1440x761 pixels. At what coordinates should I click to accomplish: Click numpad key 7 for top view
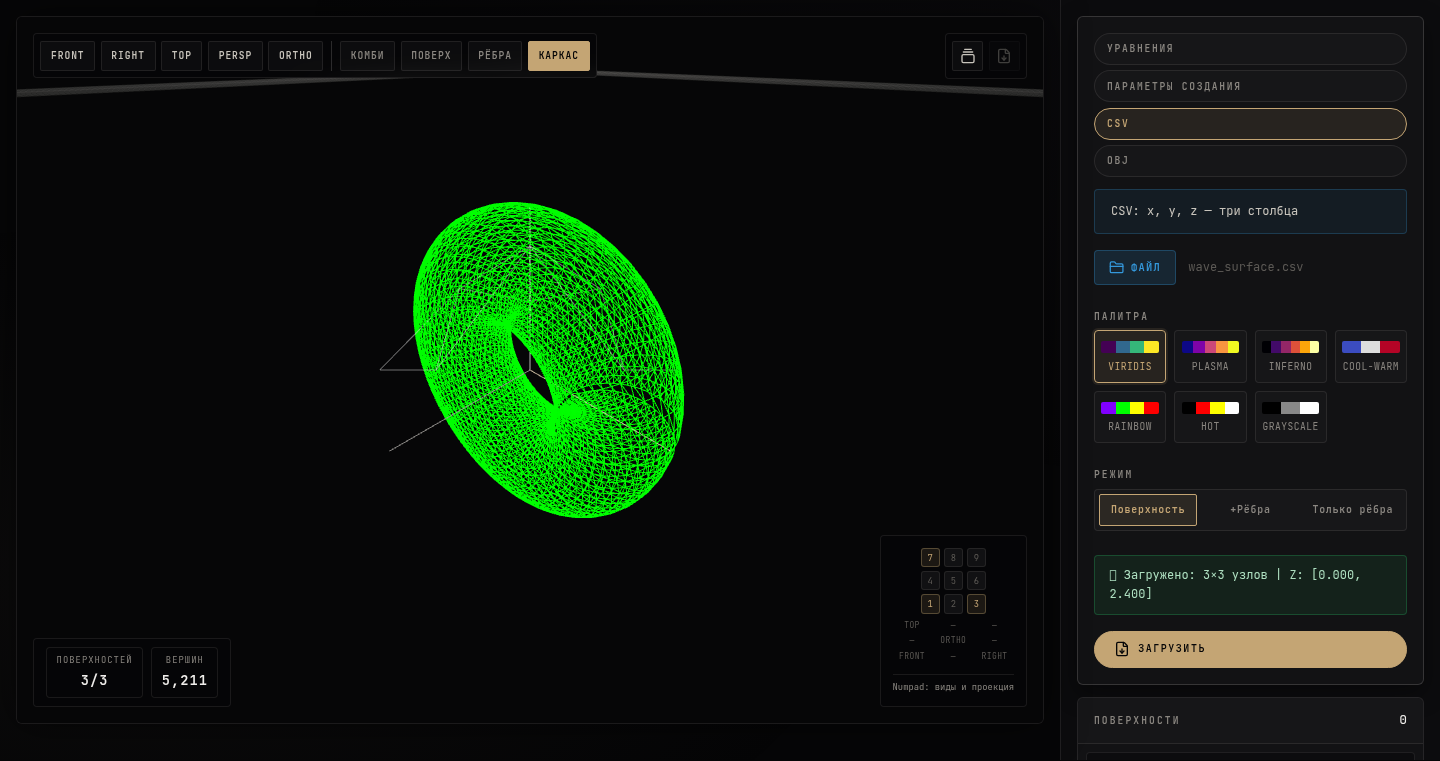[x=930, y=558]
